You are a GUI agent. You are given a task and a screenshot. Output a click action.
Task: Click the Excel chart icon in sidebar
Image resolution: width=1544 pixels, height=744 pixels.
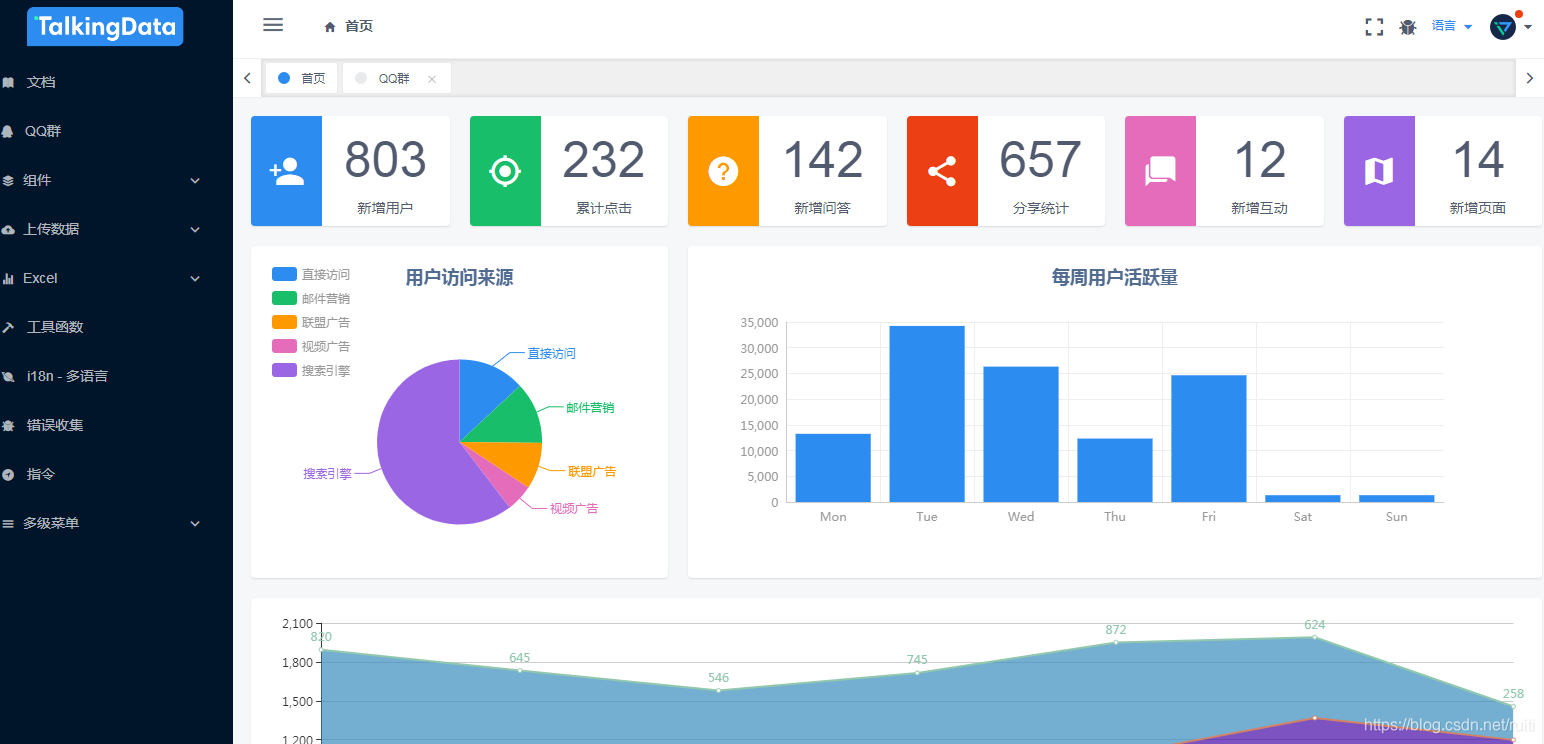[x=8, y=278]
